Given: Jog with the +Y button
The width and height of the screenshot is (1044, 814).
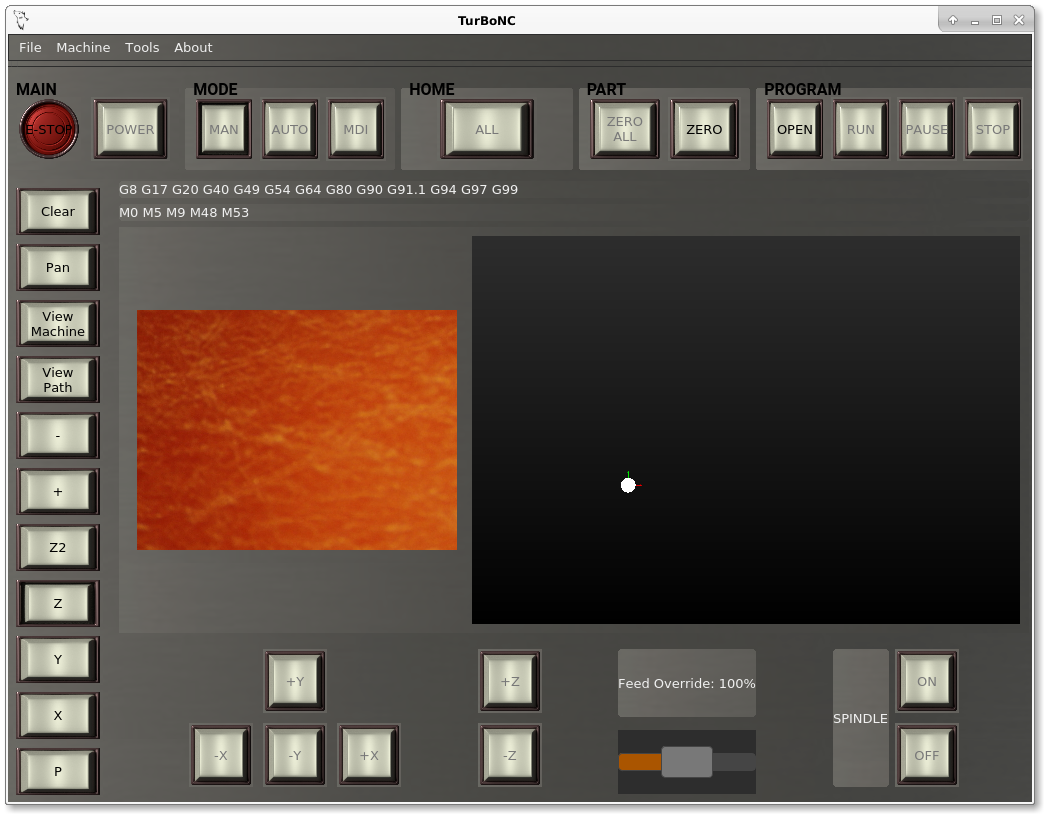Looking at the screenshot, I should 295,681.
